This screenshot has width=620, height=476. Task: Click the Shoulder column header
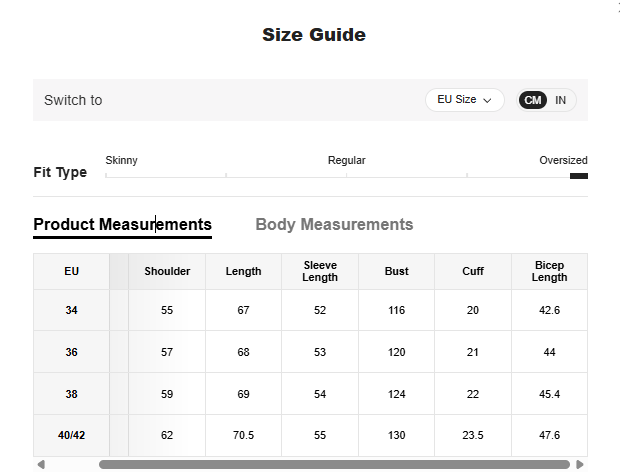(167, 271)
